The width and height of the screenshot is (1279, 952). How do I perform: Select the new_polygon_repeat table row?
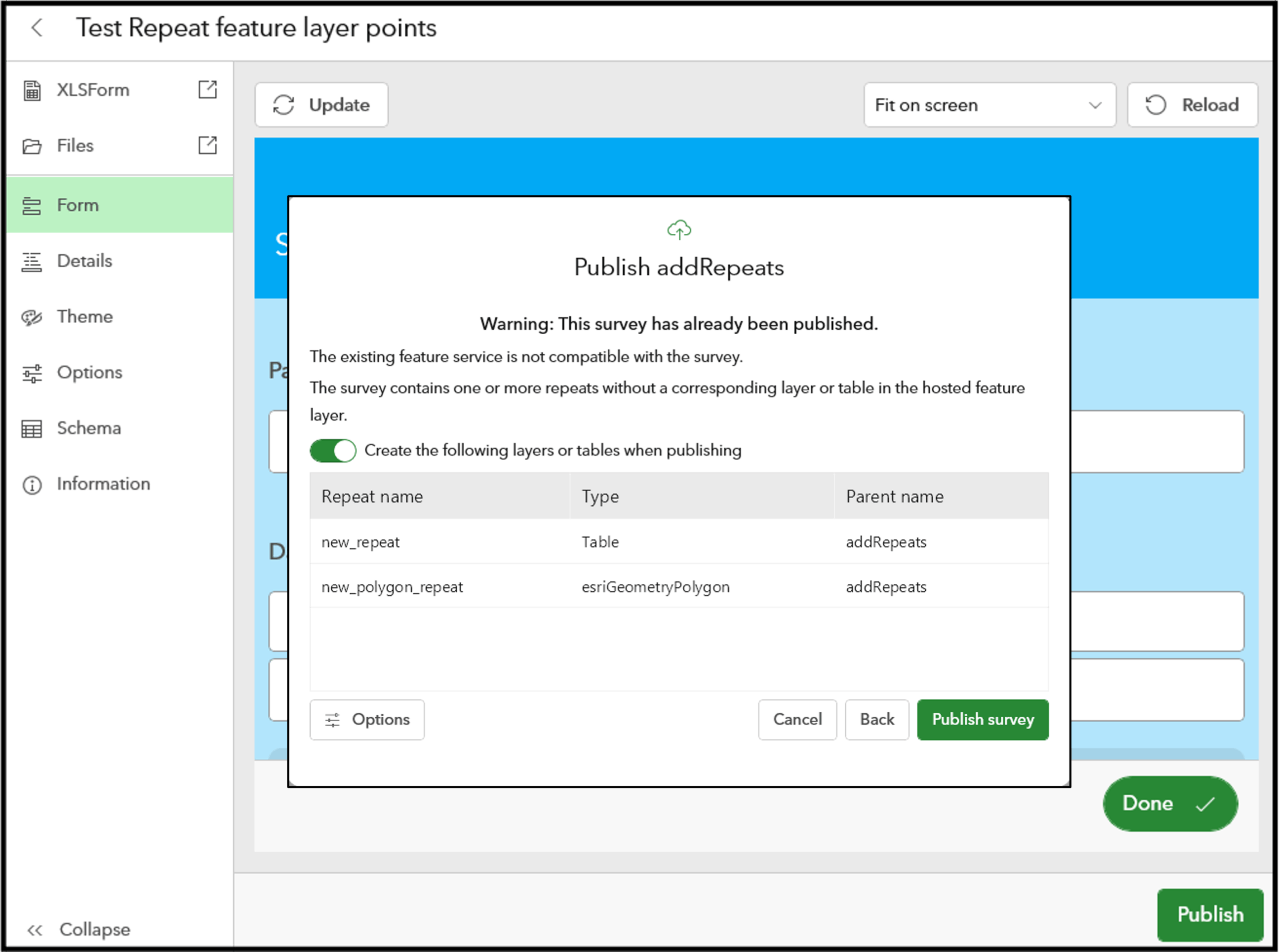coord(678,587)
